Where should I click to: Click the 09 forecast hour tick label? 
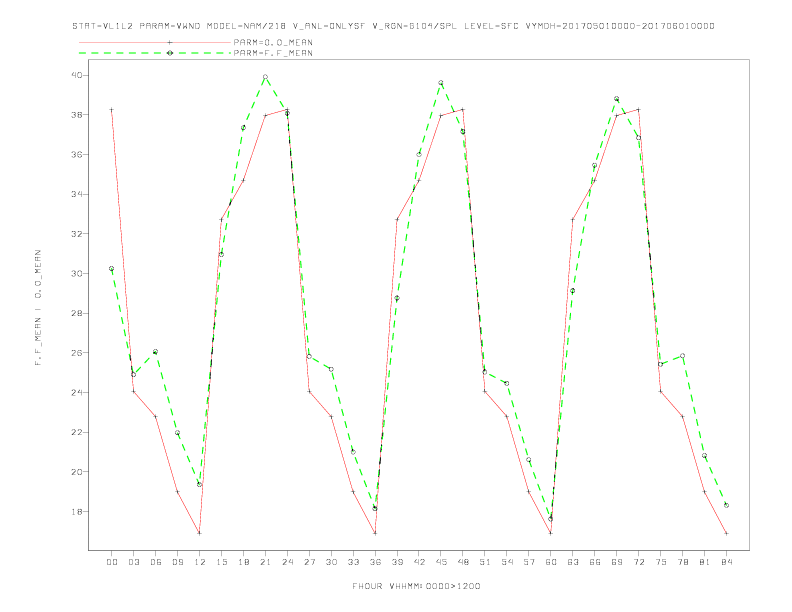click(177, 562)
